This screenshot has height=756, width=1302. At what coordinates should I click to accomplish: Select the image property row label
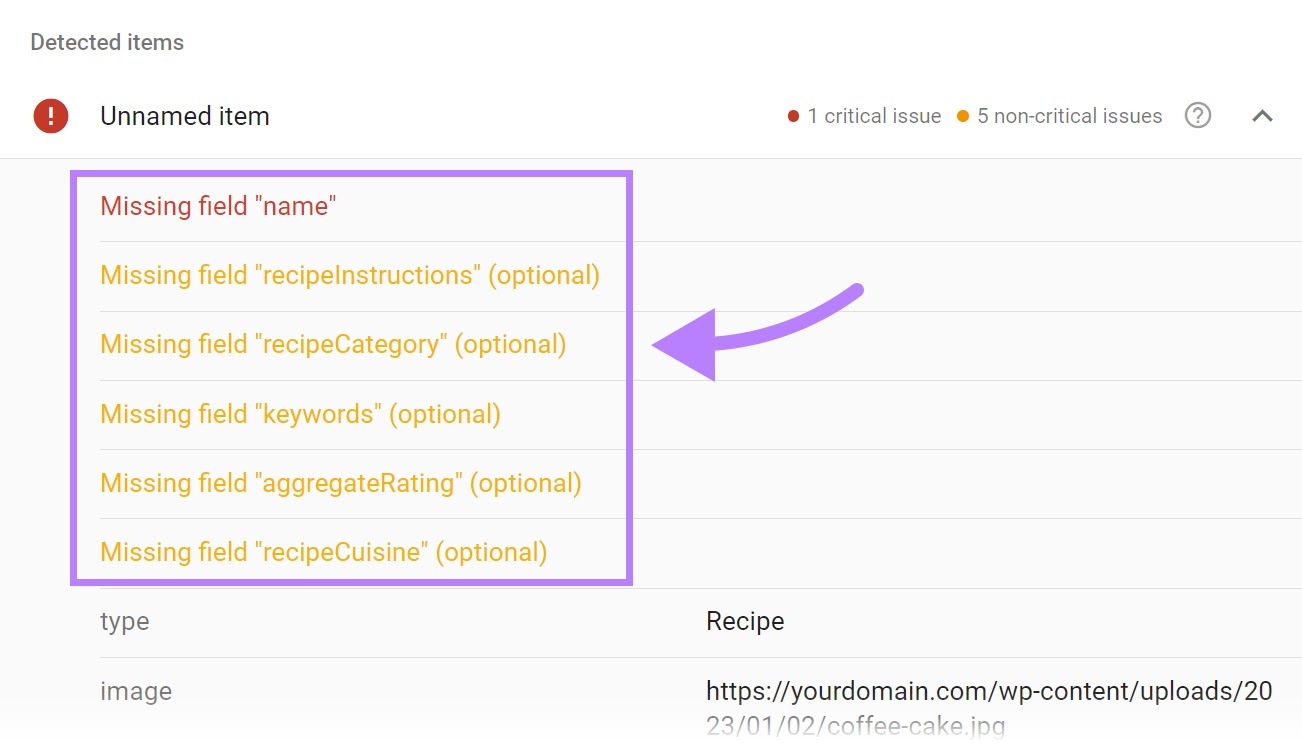pyautogui.click(x=136, y=692)
